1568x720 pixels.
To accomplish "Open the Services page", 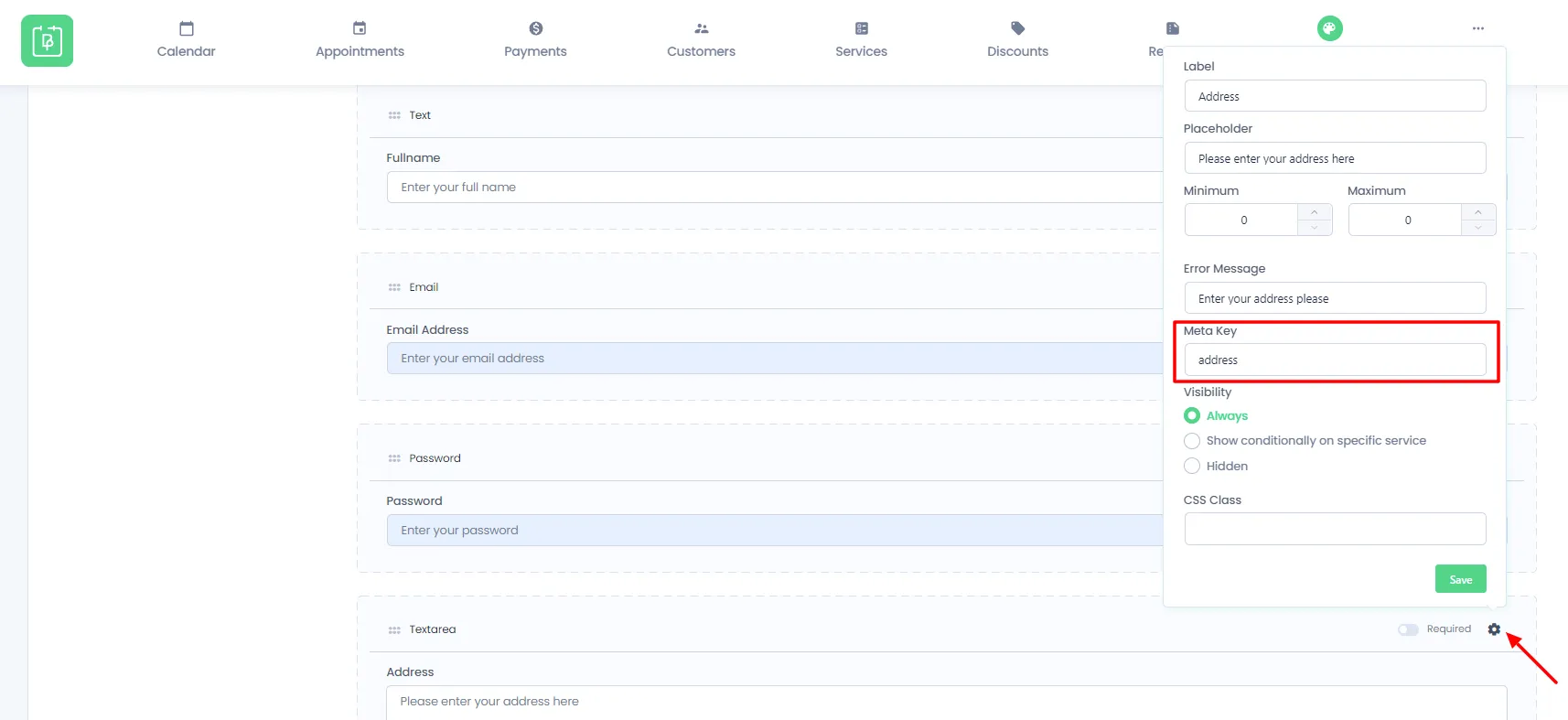I will click(x=861, y=40).
